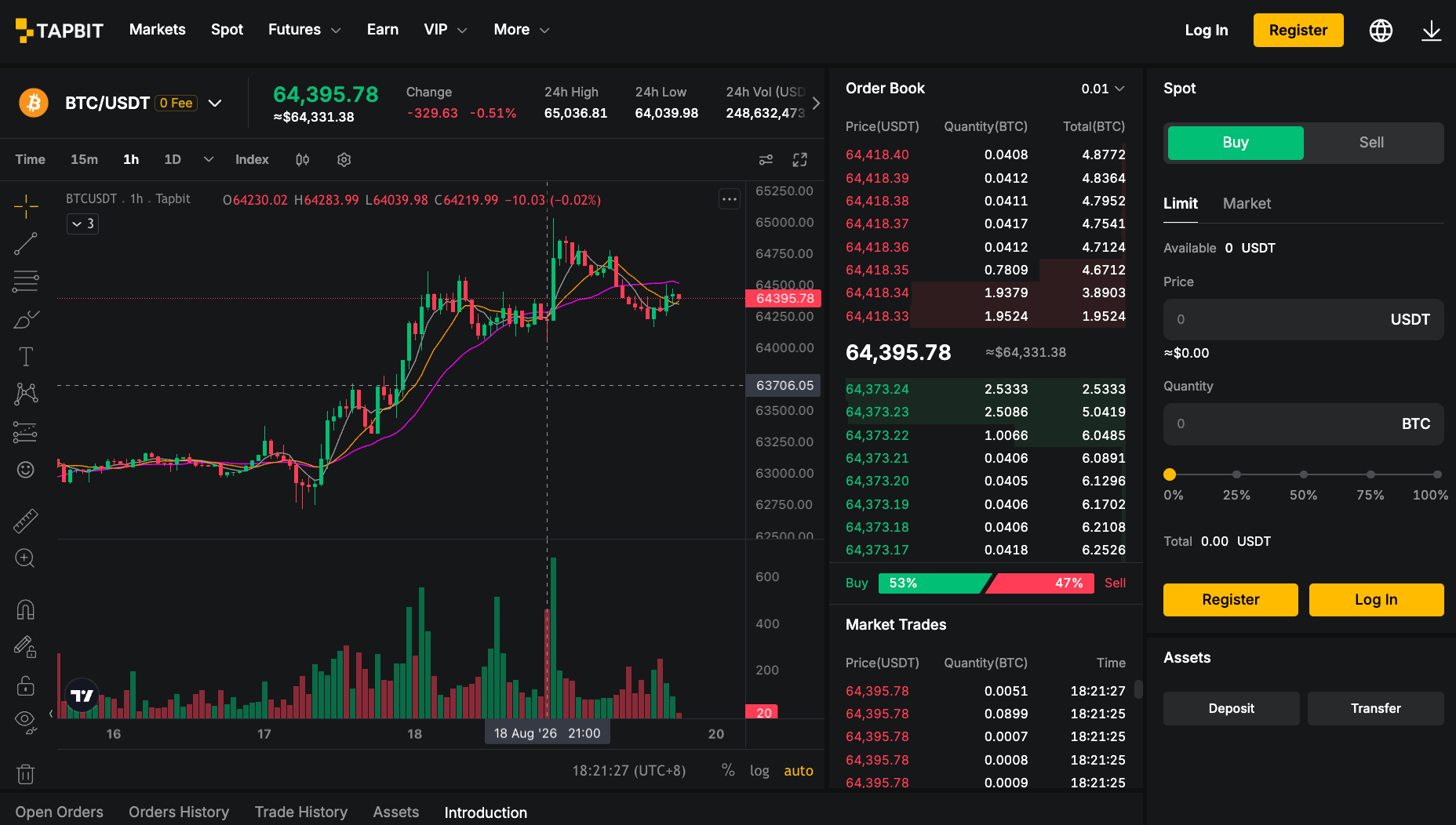Open the More dropdown menu

[522, 30]
